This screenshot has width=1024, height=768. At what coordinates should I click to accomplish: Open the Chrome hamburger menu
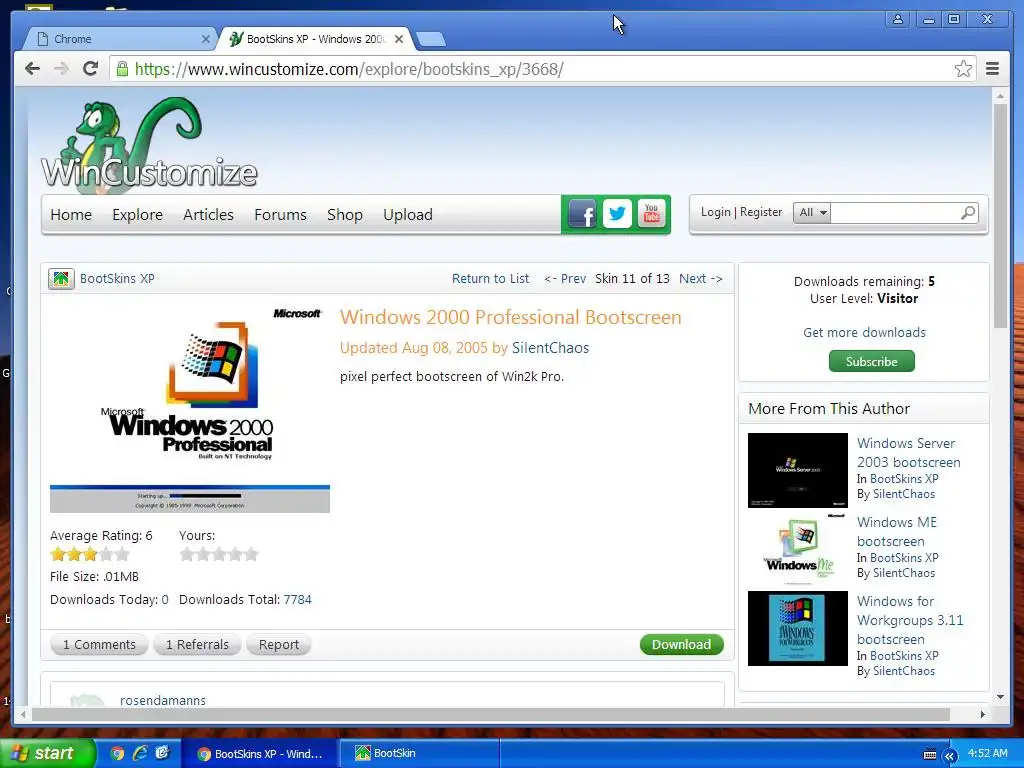pyautogui.click(x=993, y=69)
